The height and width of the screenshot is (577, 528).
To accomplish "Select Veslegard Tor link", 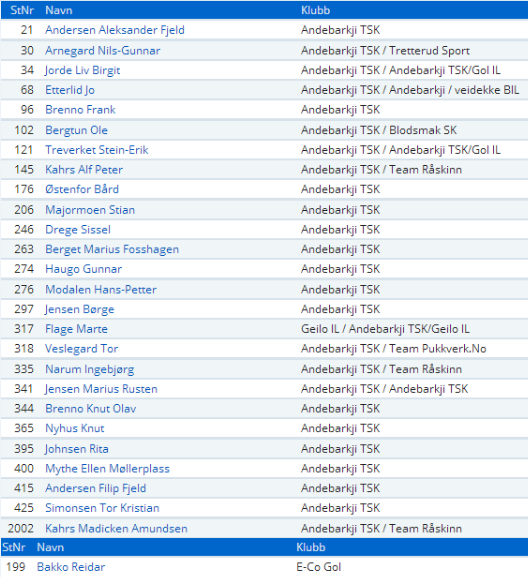I will pyautogui.click(x=82, y=349).
